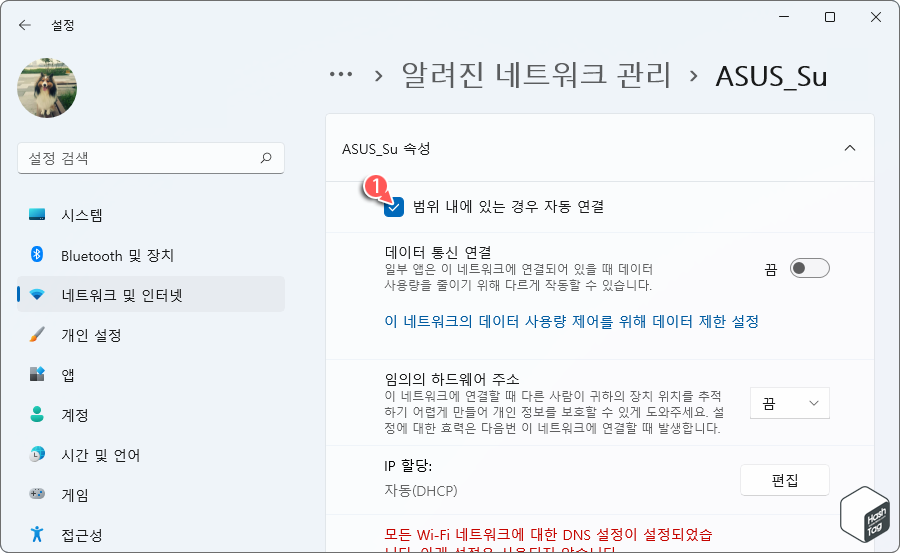Viewport: 900px width, 553px height.
Task: Open 임의의 하드웨어 주소 dropdown
Action: [x=790, y=403]
